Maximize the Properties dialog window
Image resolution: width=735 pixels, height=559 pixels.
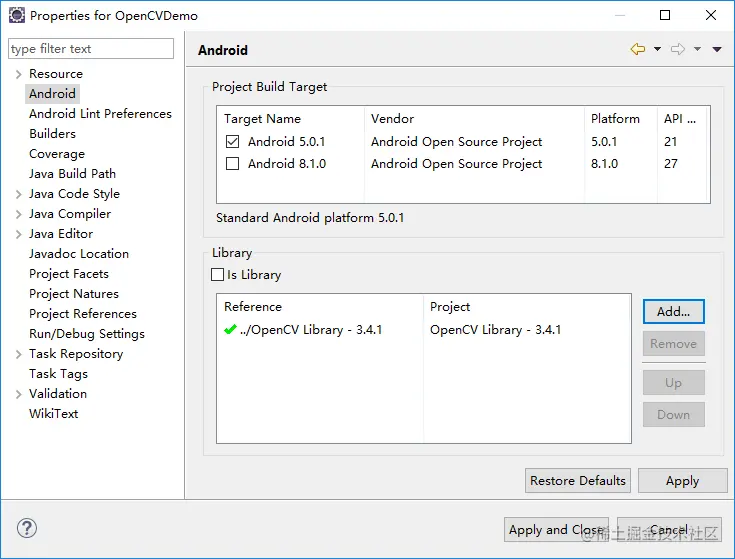point(665,15)
